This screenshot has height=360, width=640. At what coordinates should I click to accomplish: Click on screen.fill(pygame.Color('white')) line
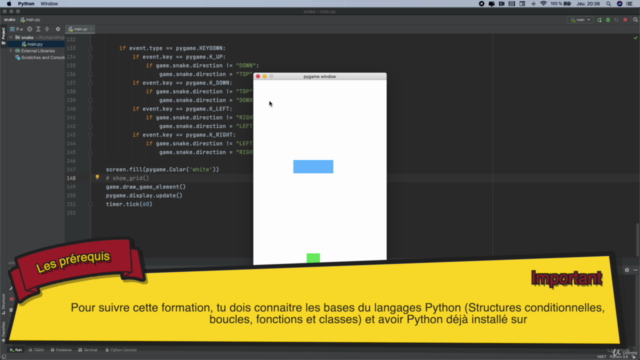(x=162, y=169)
